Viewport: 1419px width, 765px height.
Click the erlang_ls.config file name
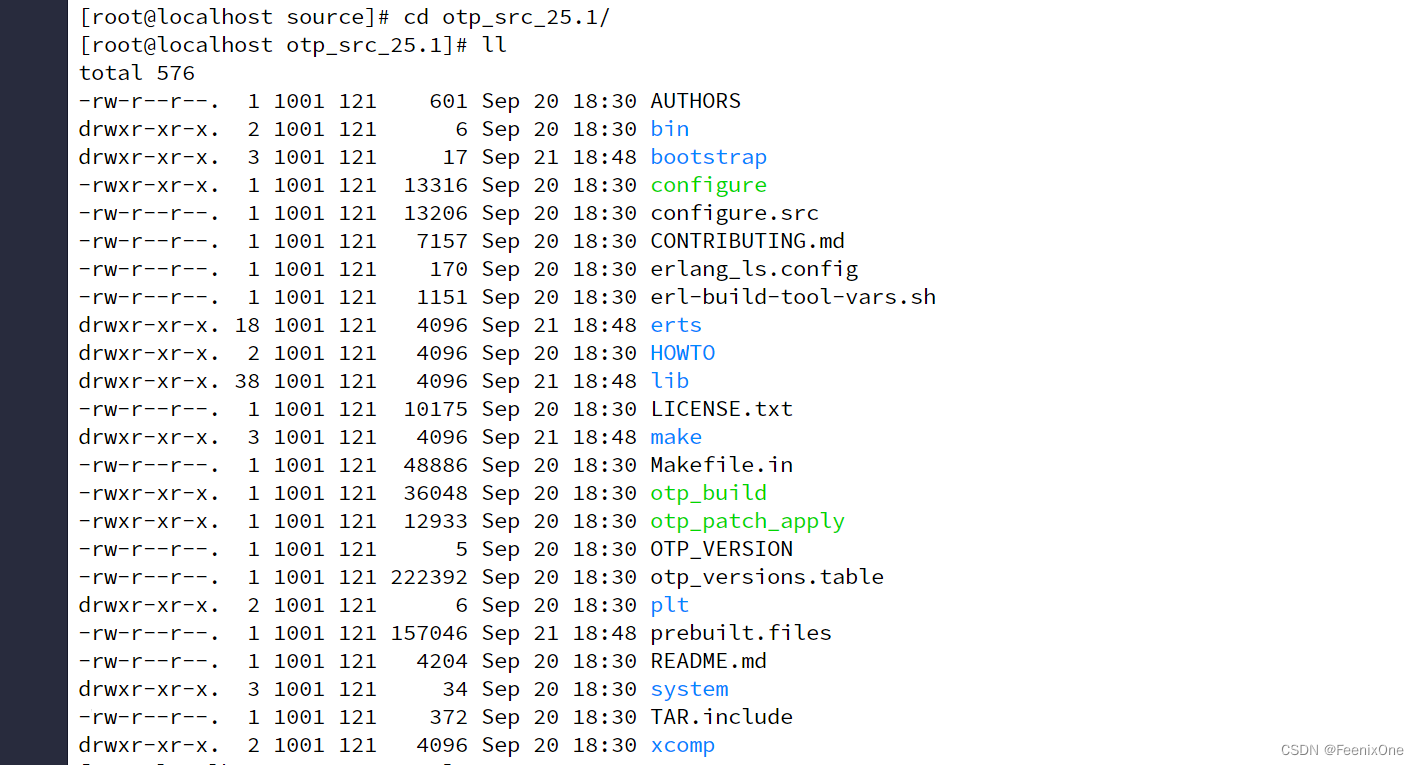[754, 269]
